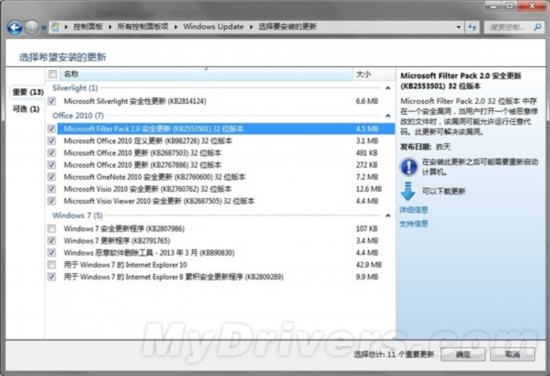Click the blue download arrow icon
Image resolution: width=550 pixels, height=376 pixels.
click(408, 191)
